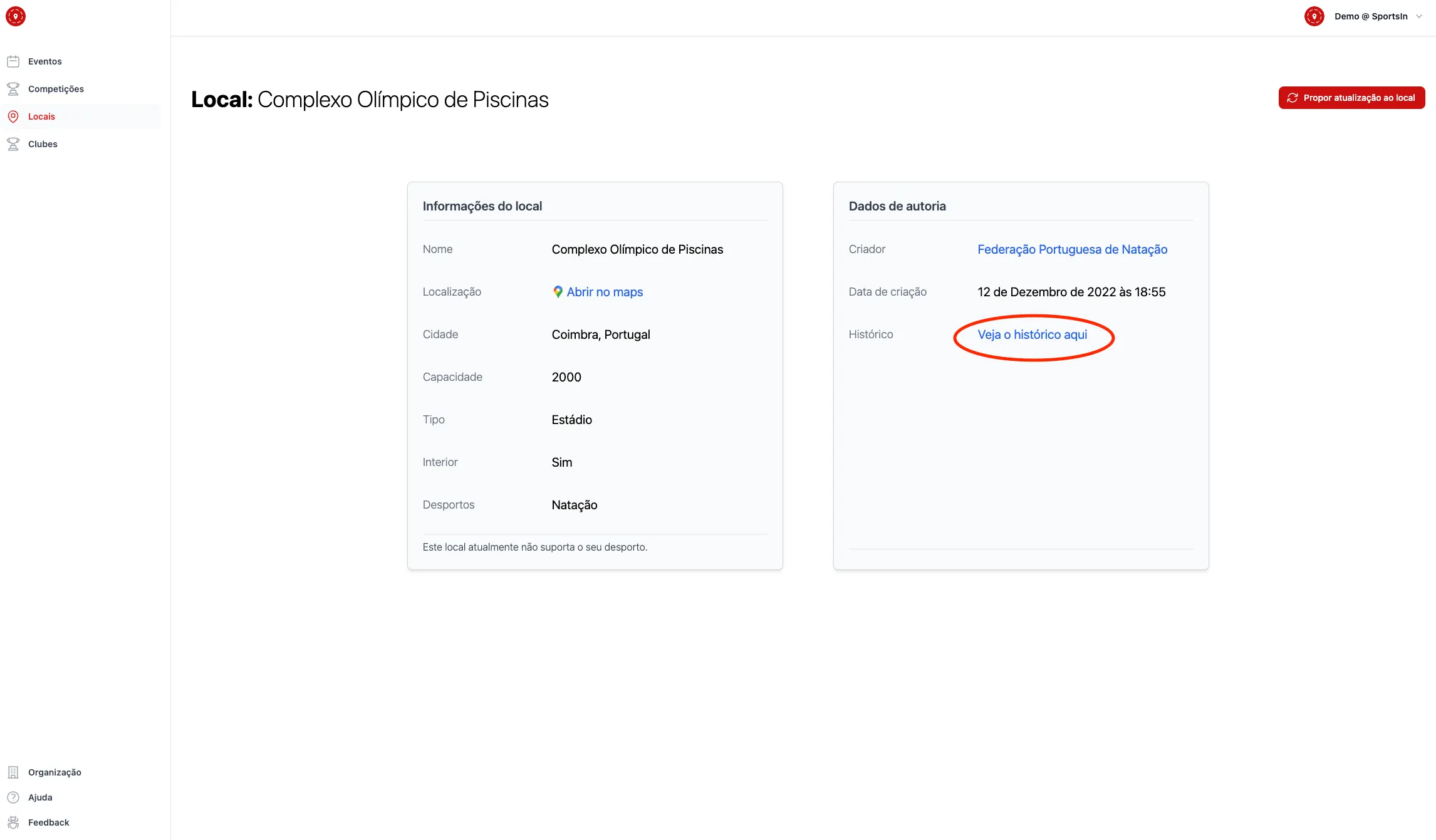The image size is (1436, 840).
Task: Click the Clubes trophy icon
Action: coord(13,144)
